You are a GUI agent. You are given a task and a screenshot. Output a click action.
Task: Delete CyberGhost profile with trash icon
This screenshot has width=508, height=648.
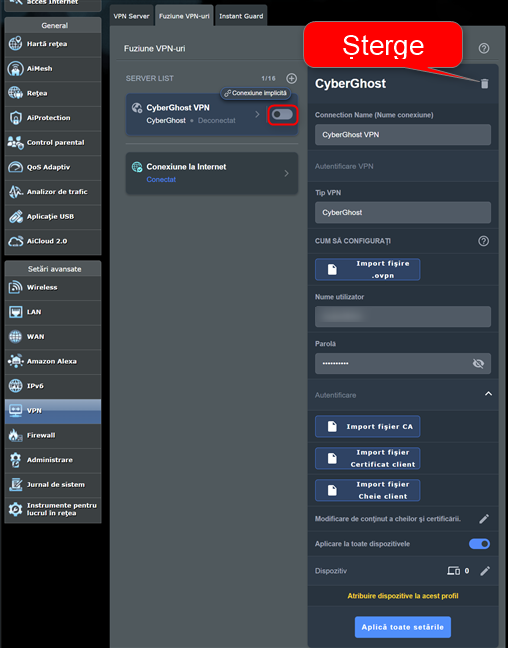tap(484, 83)
